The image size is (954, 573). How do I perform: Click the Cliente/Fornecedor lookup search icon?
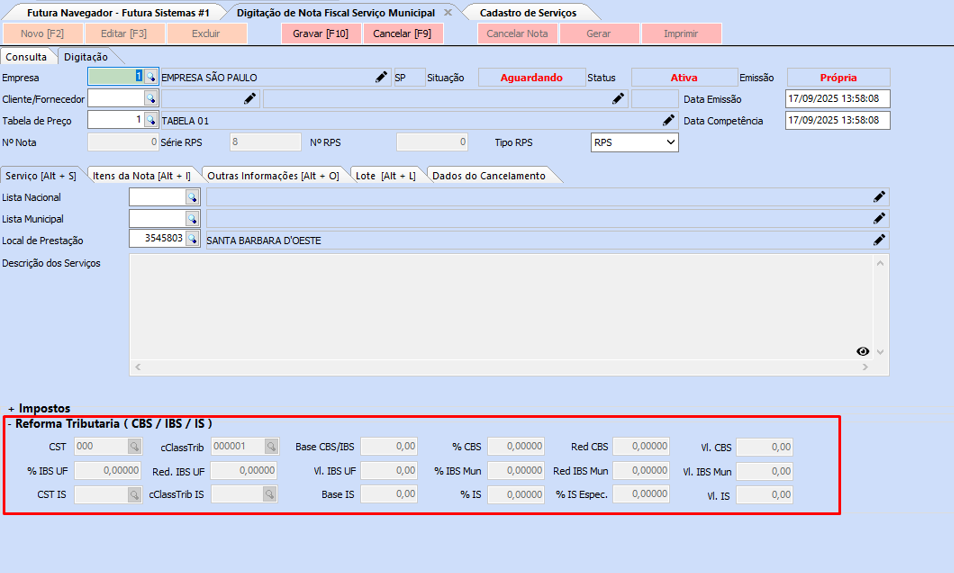(x=151, y=98)
